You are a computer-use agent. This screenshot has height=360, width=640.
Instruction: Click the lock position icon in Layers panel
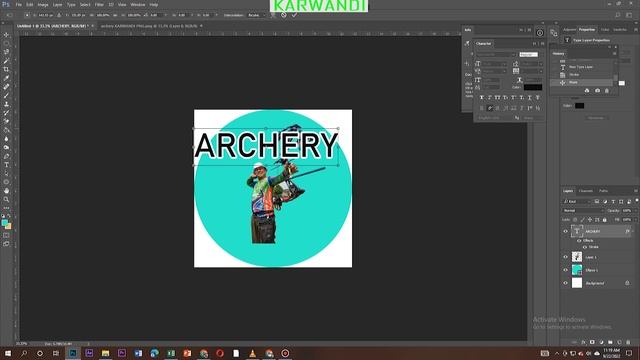point(589,220)
